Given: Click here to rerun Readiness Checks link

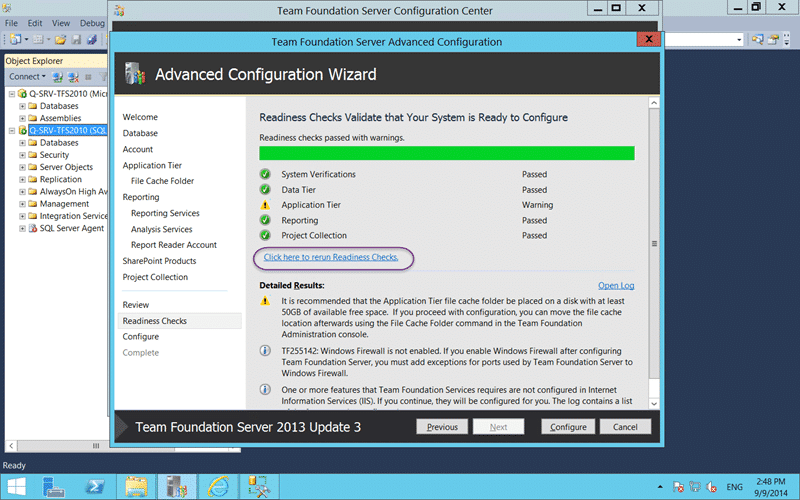Looking at the screenshot, I should (331, 257).
